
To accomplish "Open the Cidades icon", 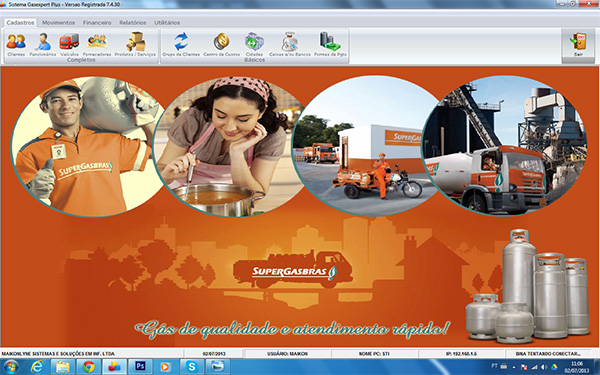I will point(254,44).
